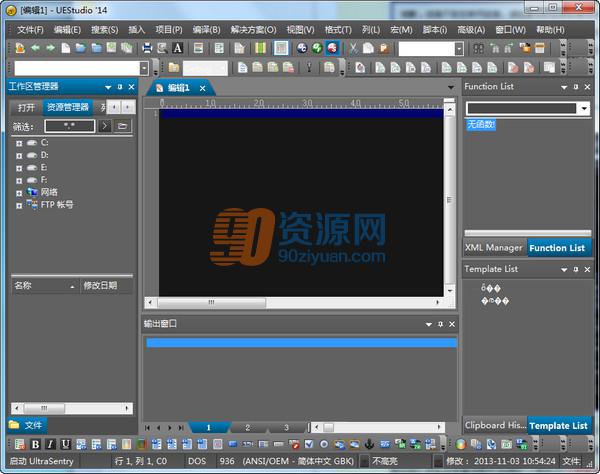The width and height of the screenshot is (600, 474).
Task: Click the green round icon in toolbar
Action: point(317,48)
